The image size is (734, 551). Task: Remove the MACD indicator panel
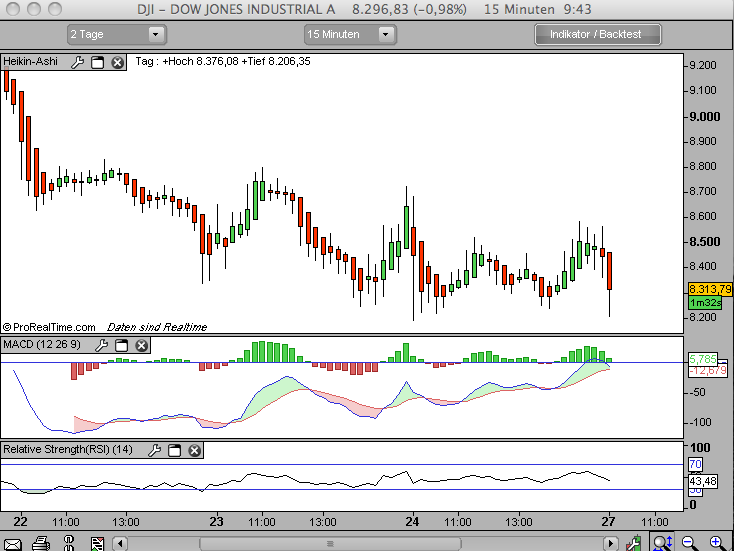[x=142, y=345]
